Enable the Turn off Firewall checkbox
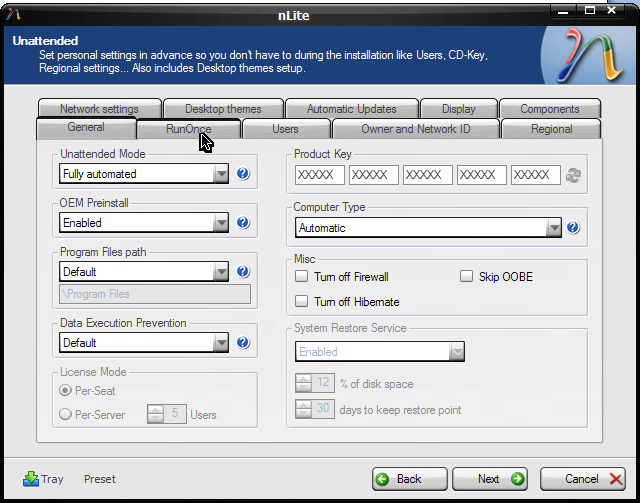The height and width of the screenshot is (503, 640). coord(301,276)
